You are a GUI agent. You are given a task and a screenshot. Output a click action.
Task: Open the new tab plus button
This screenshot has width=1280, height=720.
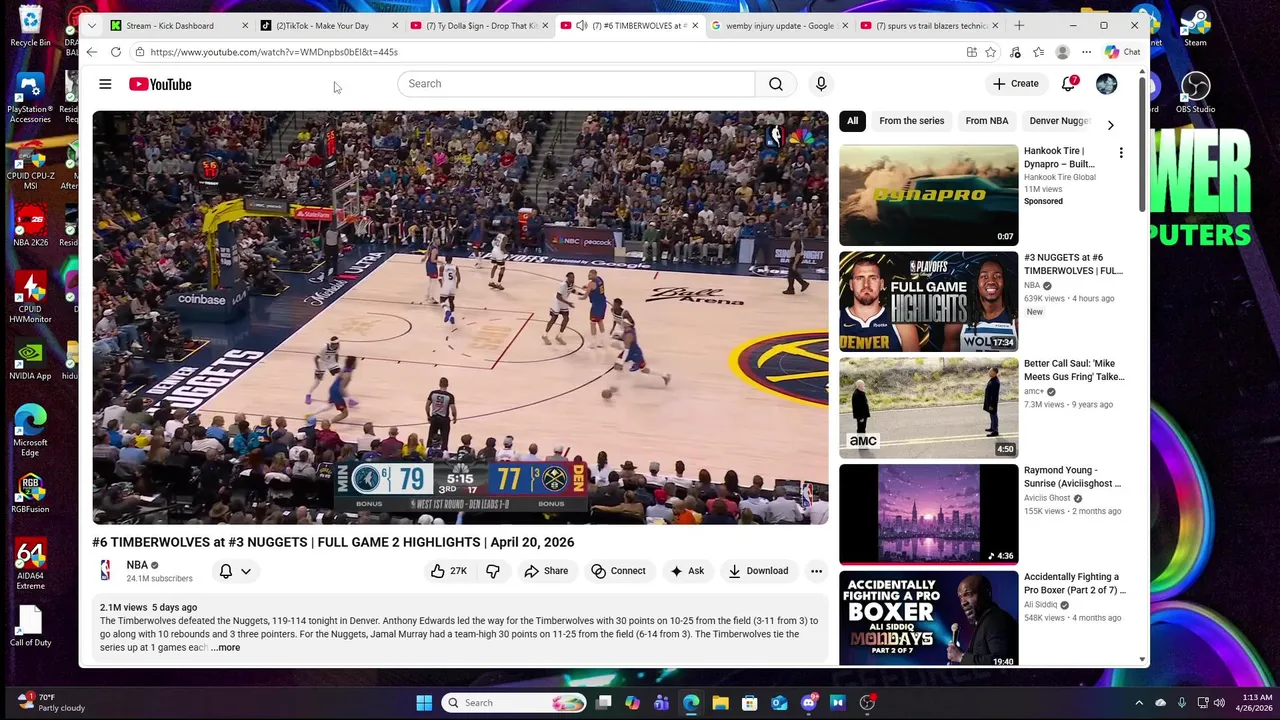click(x=1019, y=25)
